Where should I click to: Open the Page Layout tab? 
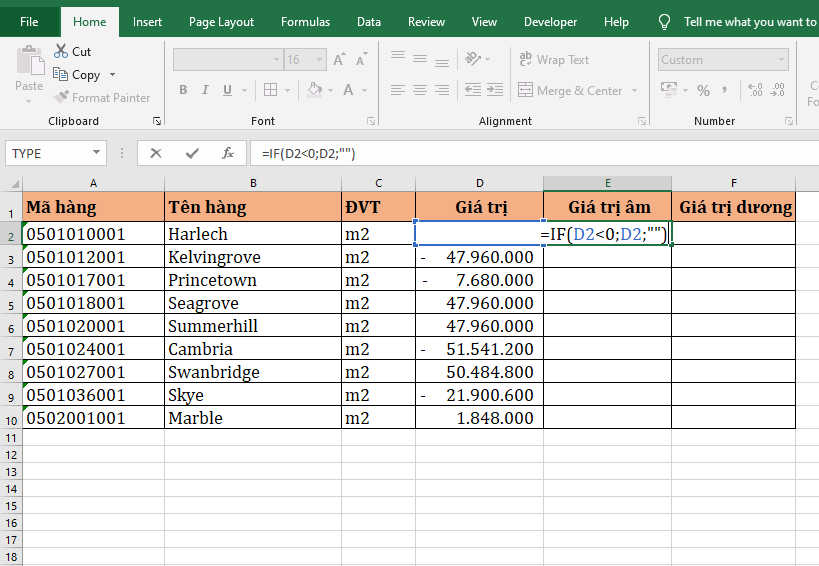(221, 22)
